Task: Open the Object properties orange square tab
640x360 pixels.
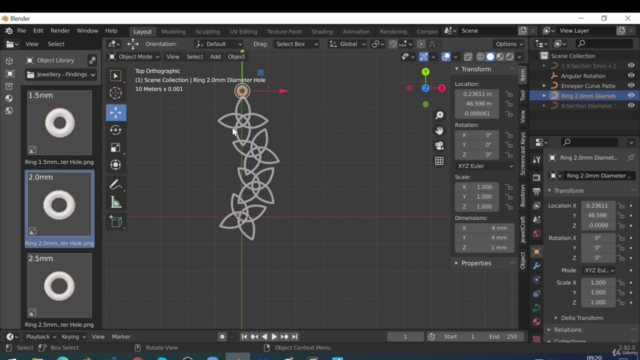Action: click(x=537, y=252)
